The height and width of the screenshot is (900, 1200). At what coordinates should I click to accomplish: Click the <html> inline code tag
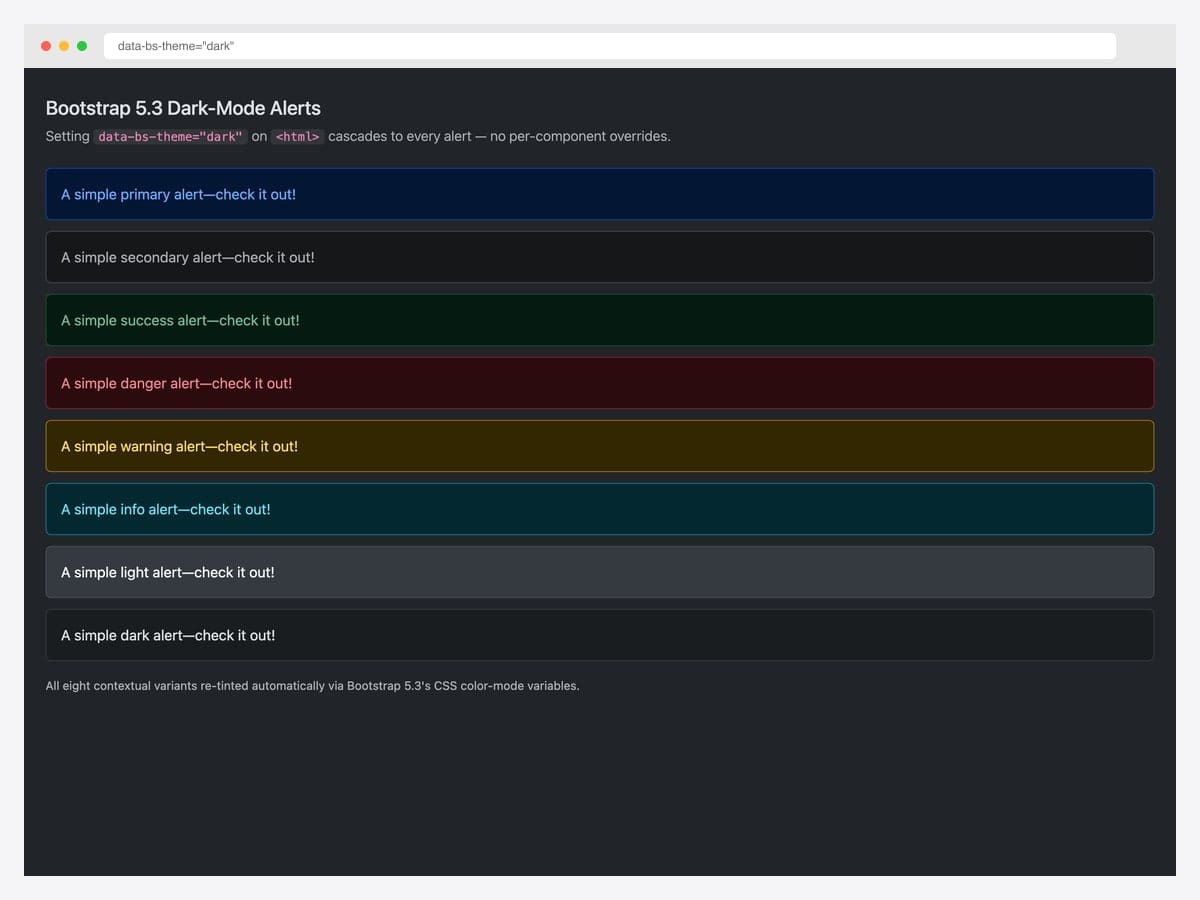[x=298, y=137]
